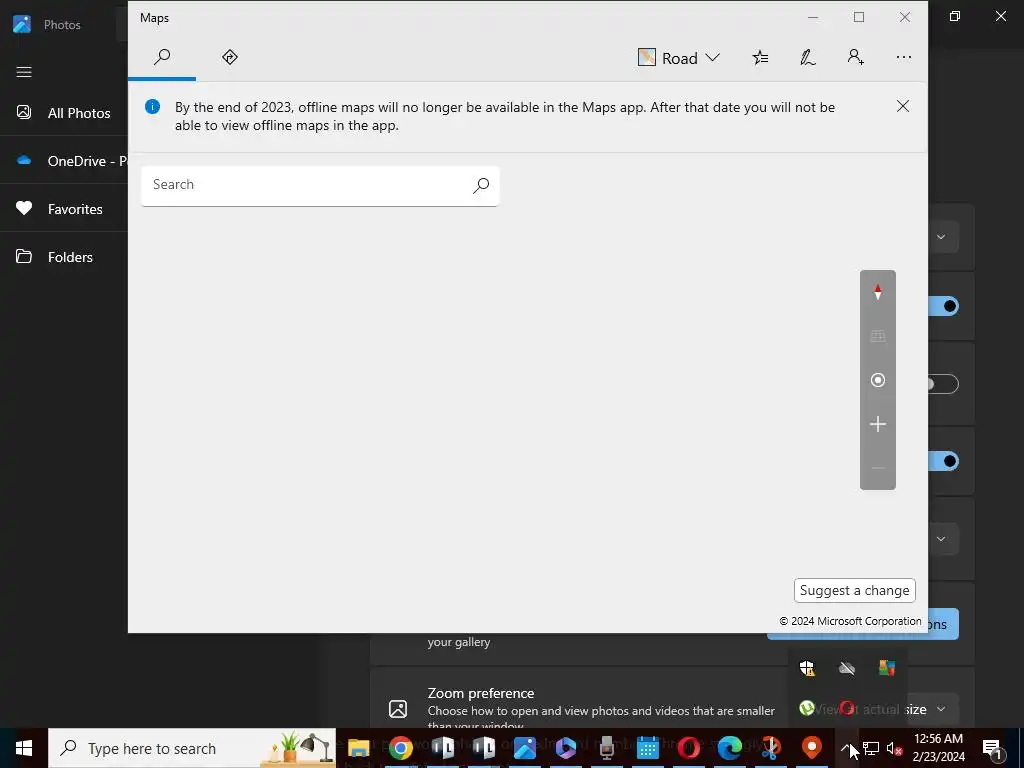1024x768 pixels.
Task: Click the Zoom preference image icon
Action: [398, 709]
